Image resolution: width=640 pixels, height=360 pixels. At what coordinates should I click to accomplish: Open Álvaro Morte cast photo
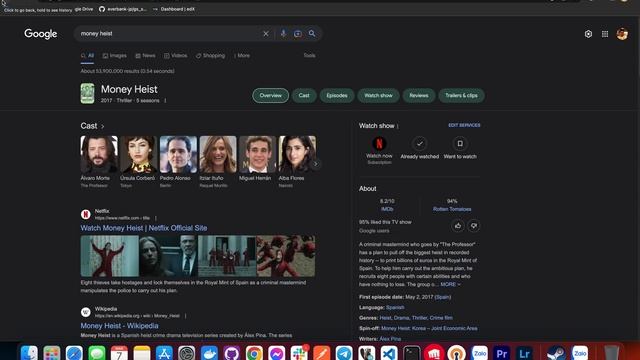pos(99,154)
